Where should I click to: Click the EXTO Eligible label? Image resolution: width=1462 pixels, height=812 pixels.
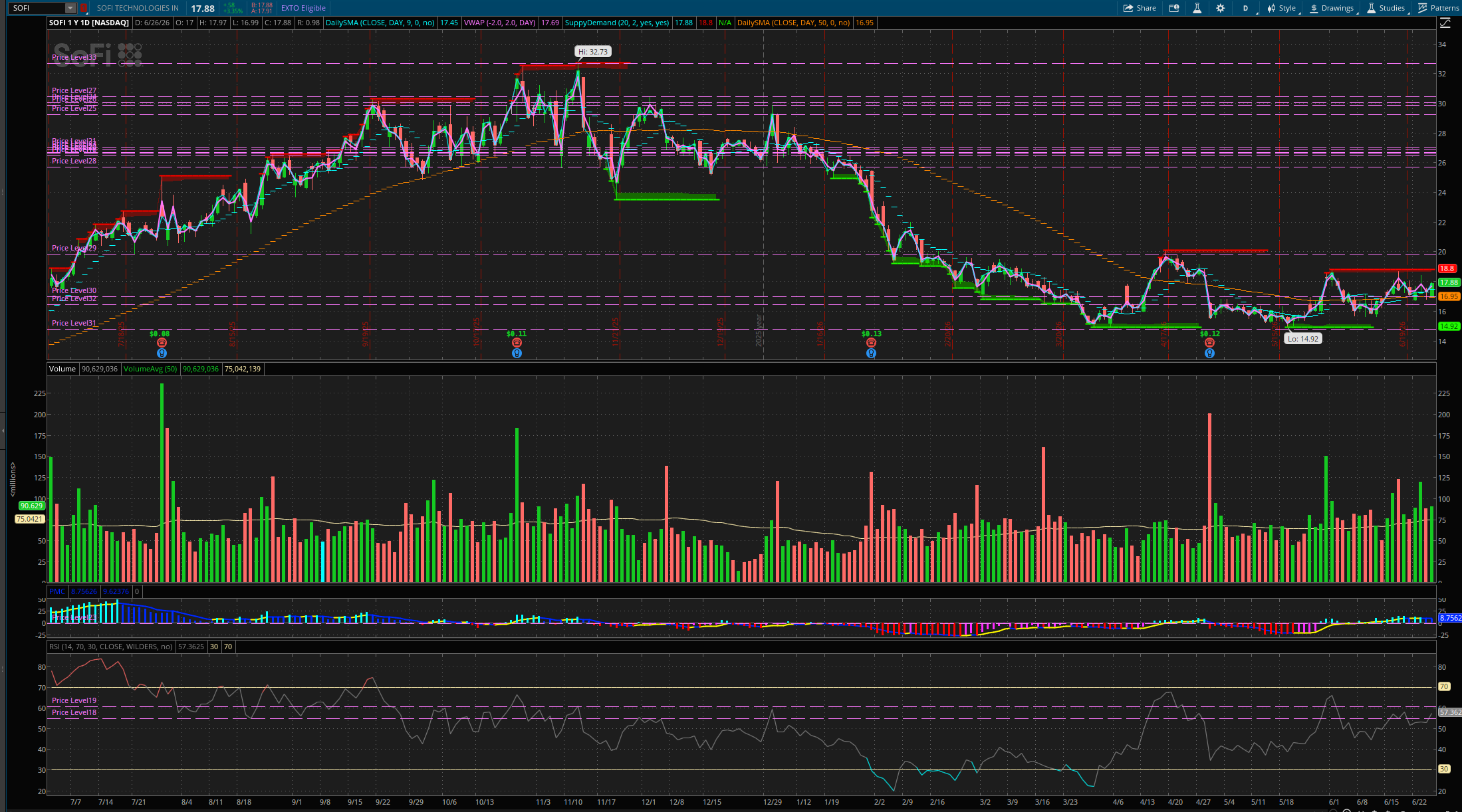(303, 8)
